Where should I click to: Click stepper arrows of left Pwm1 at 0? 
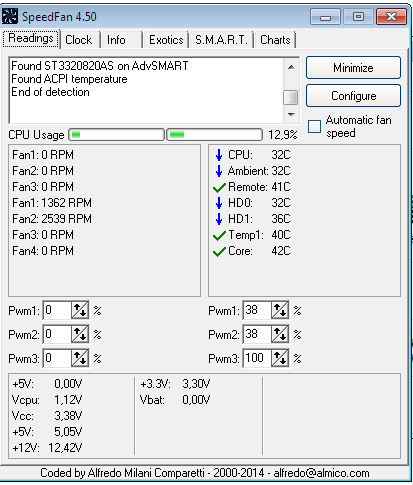(80, 310)
